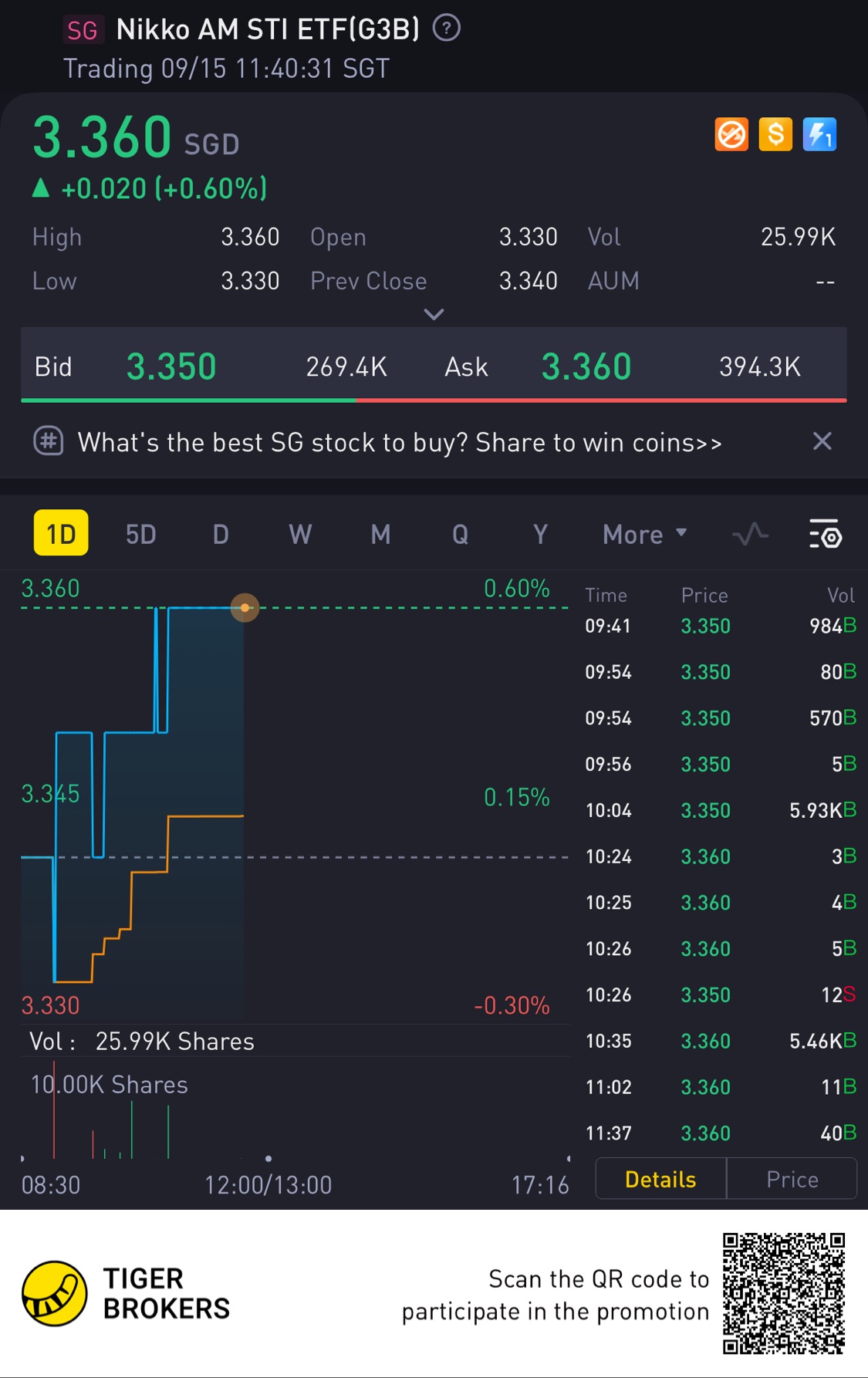Open the chart indicator wave icon
Viewport: 868px width, 1378px height.
point(750,534)
